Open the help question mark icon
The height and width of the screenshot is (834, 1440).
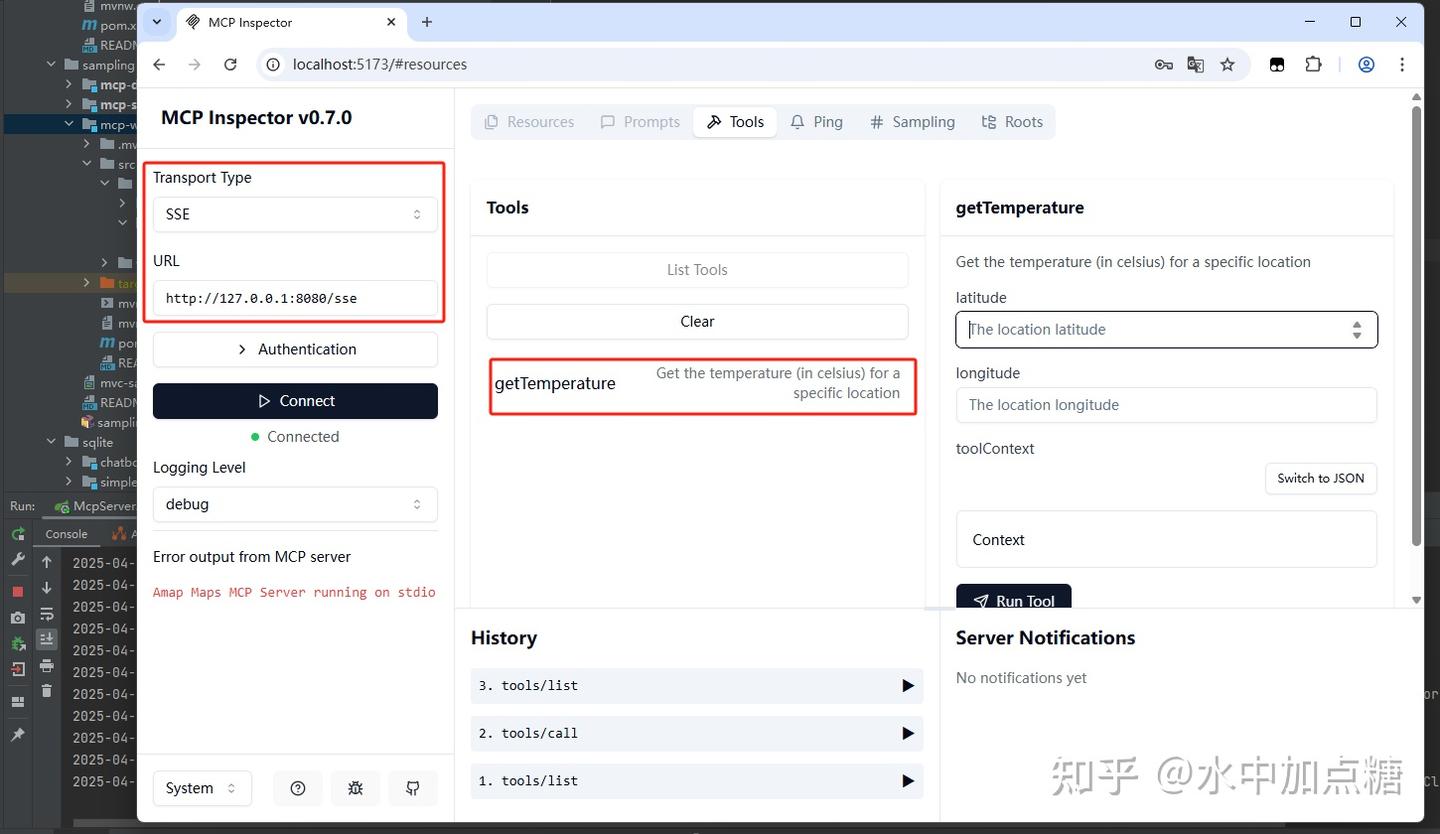297,788
